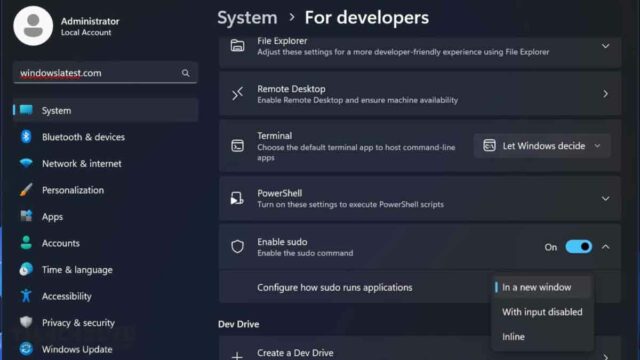The image size is (640, 360).
Task: Click the Accounts person icon
Action: point(26,242)
